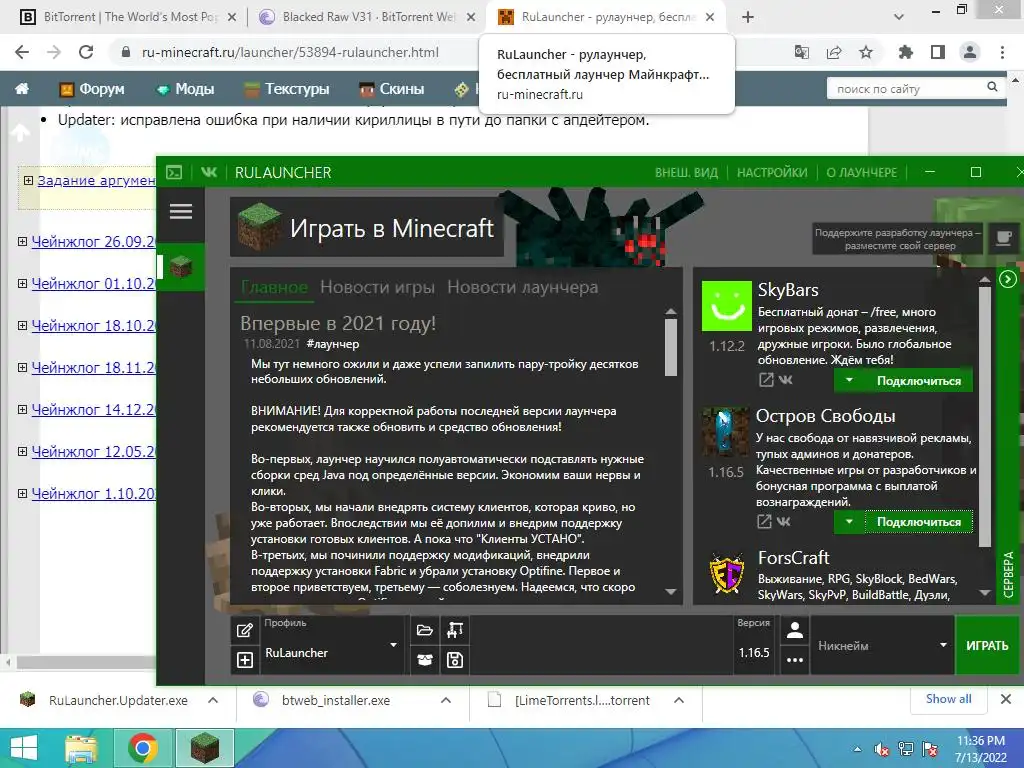The image size is (1024, 768).
Task: Open SkyBars VK page icon
Action: pos(786,379)
